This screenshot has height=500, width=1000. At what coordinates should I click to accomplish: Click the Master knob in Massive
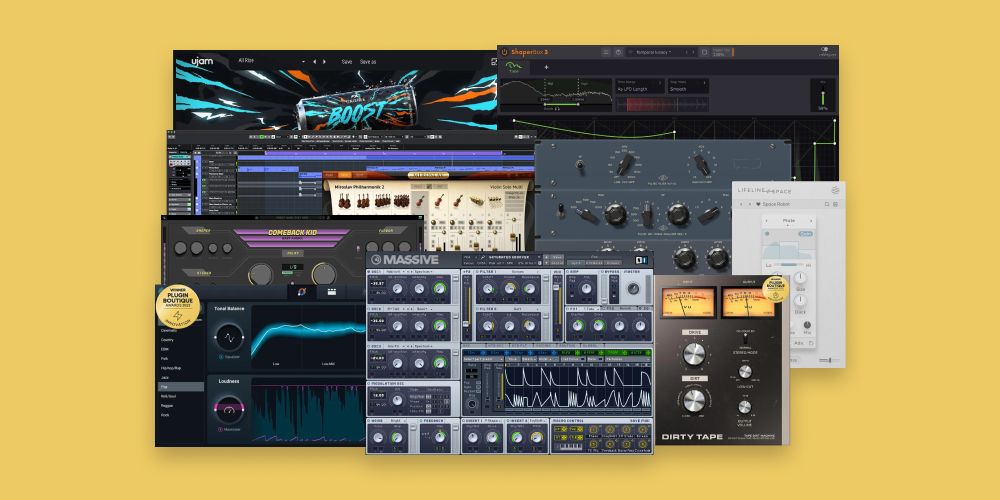tap(633, 288)
